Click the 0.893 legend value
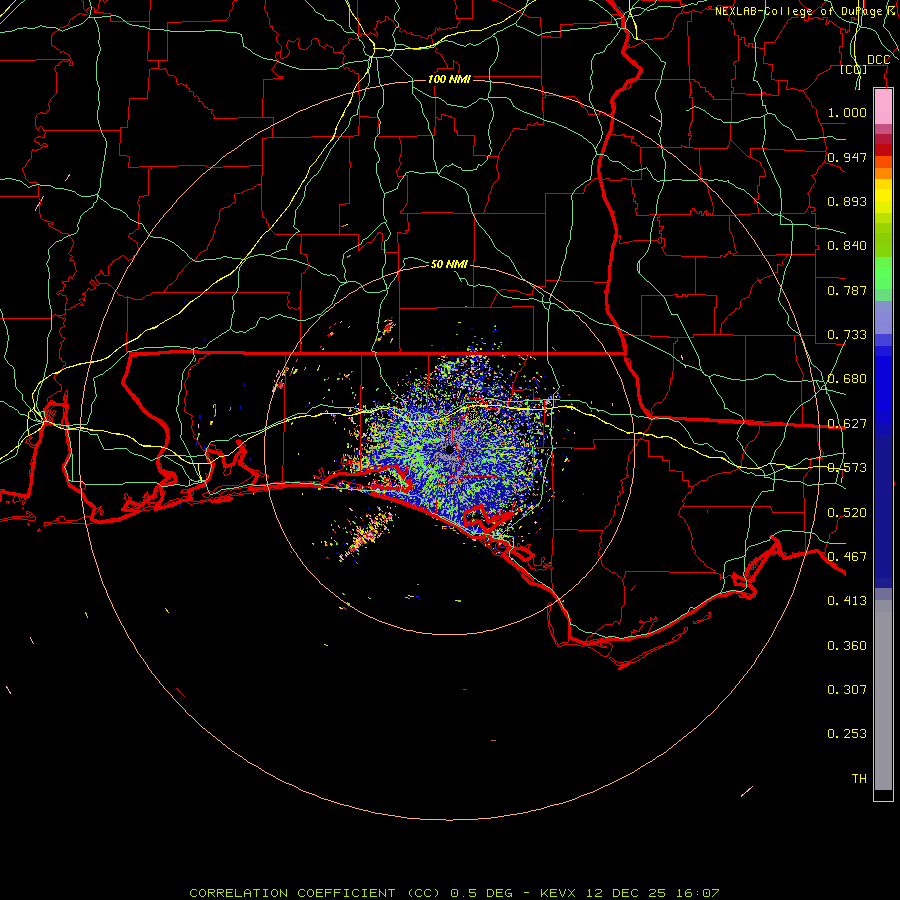This screenshot has height=900, width=900. (847, 201)
